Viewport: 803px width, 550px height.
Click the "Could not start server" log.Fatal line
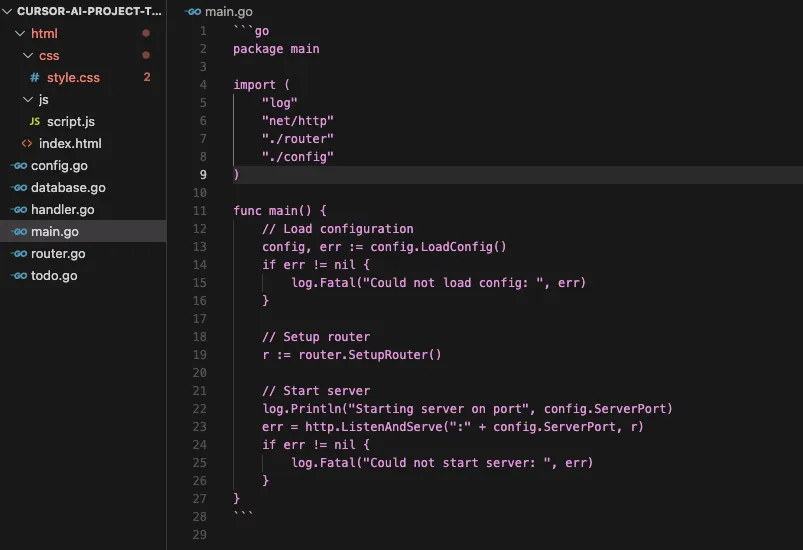tap(442, 463)
